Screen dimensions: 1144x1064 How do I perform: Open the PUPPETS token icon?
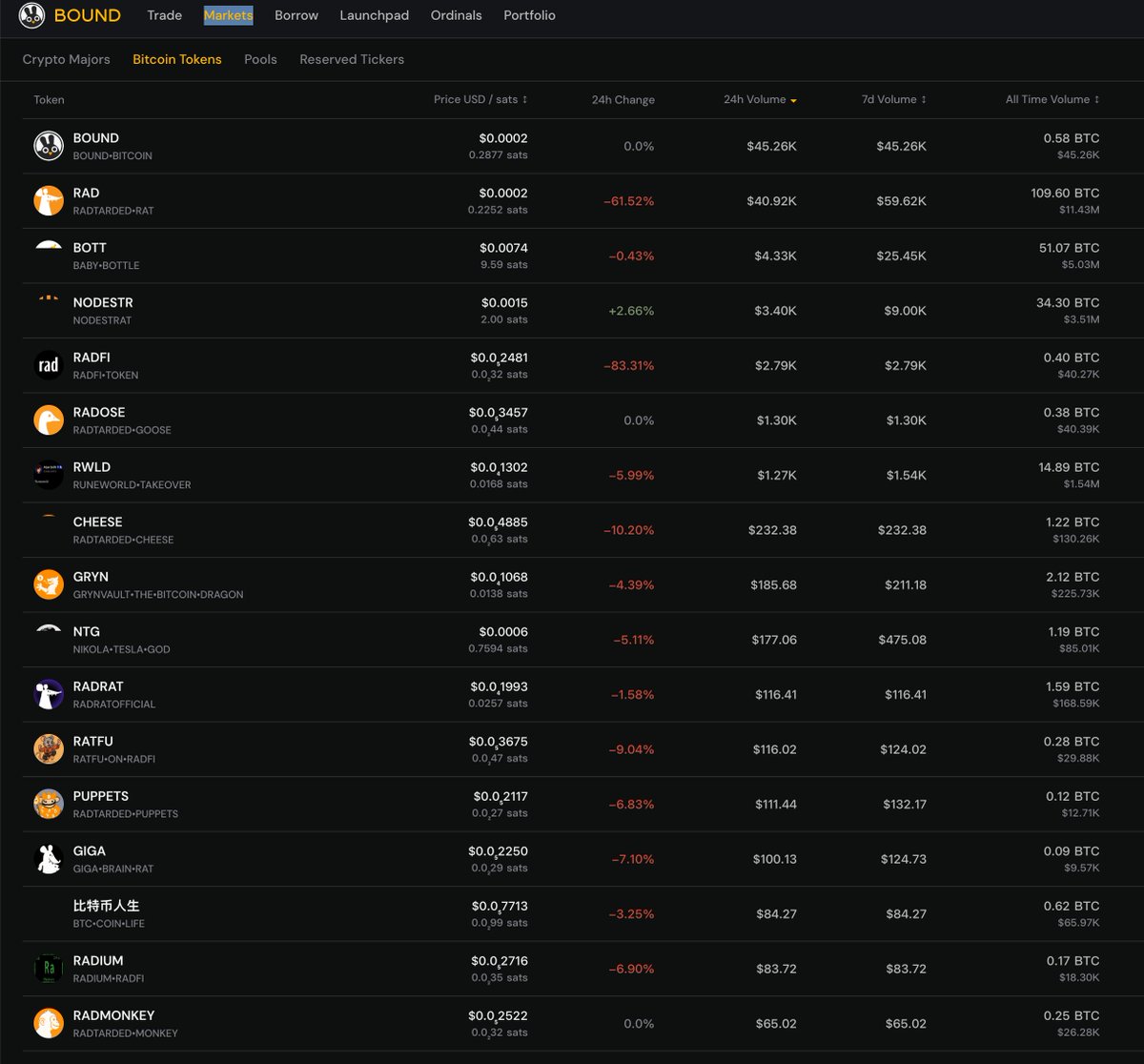(x=49, y=804)
